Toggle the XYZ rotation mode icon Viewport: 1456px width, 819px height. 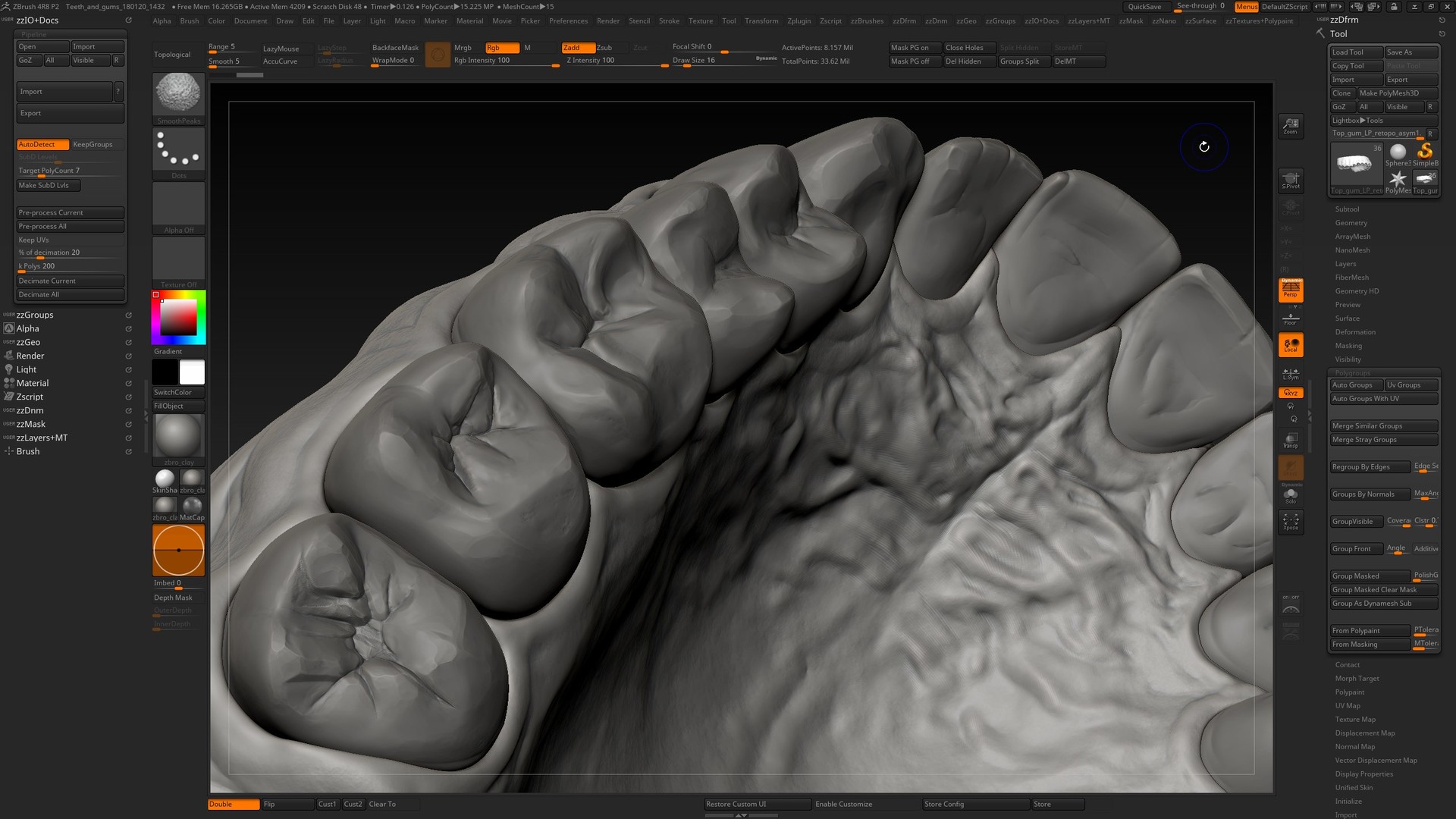pos(1291,393)
